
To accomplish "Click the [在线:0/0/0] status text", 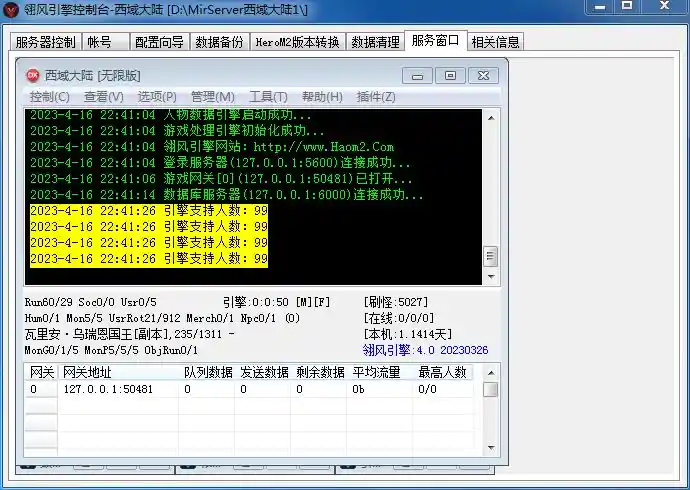I will tap(399, 318).
